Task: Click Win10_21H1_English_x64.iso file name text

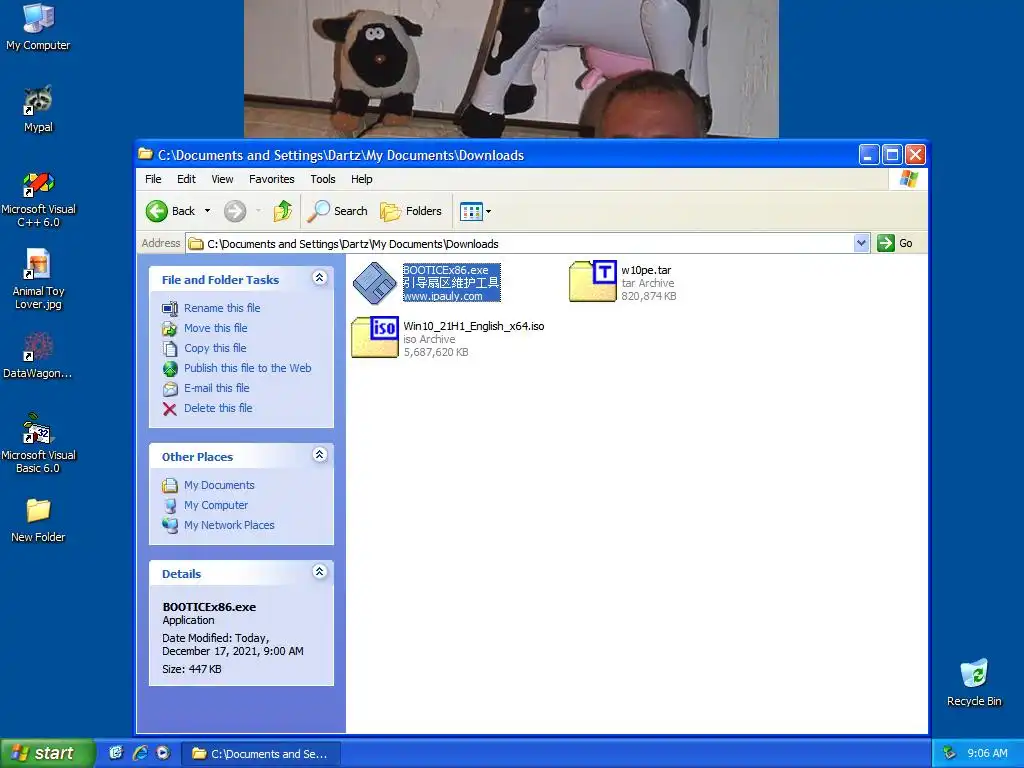Action: 473,326
